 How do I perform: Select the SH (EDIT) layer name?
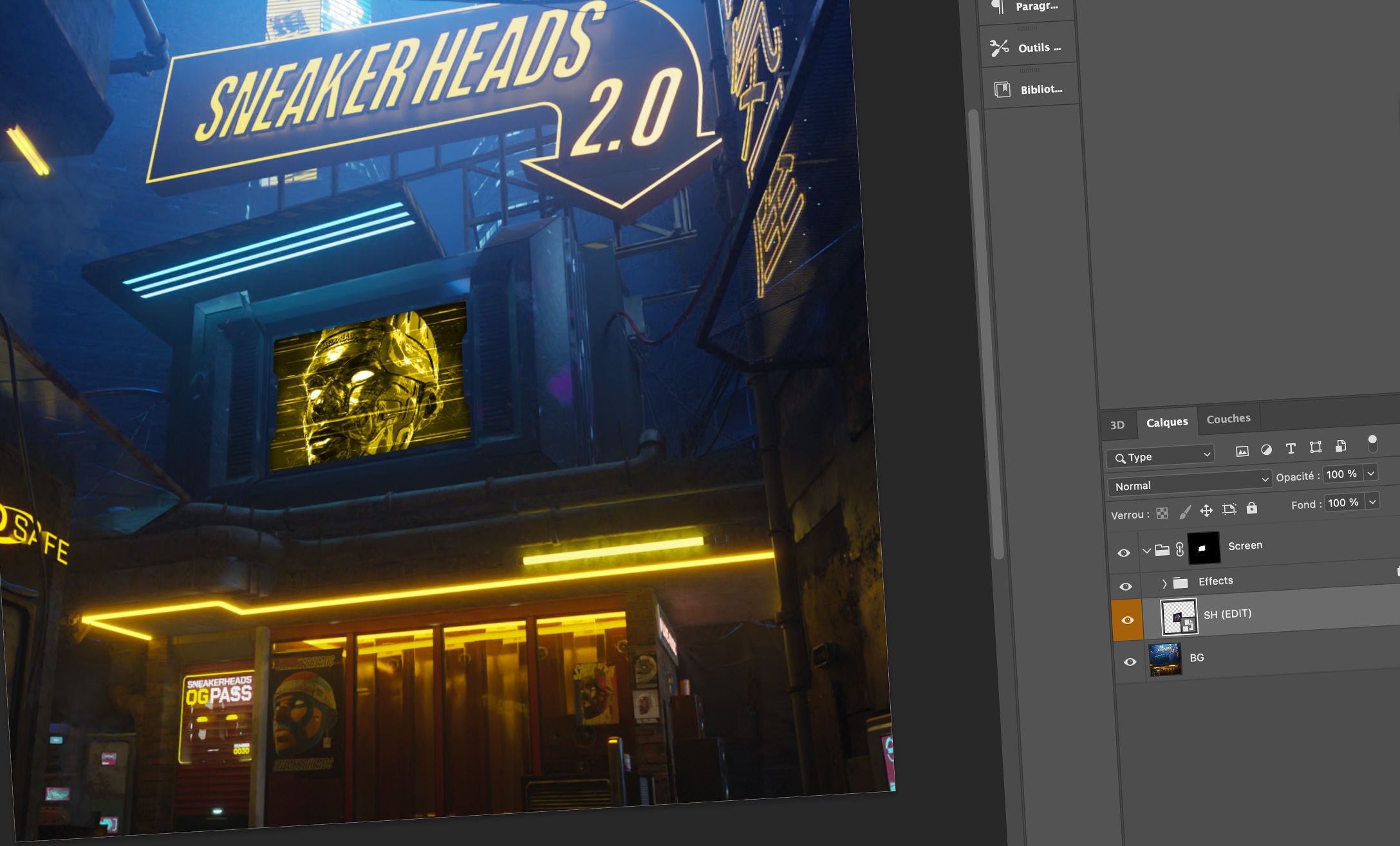1227,614
